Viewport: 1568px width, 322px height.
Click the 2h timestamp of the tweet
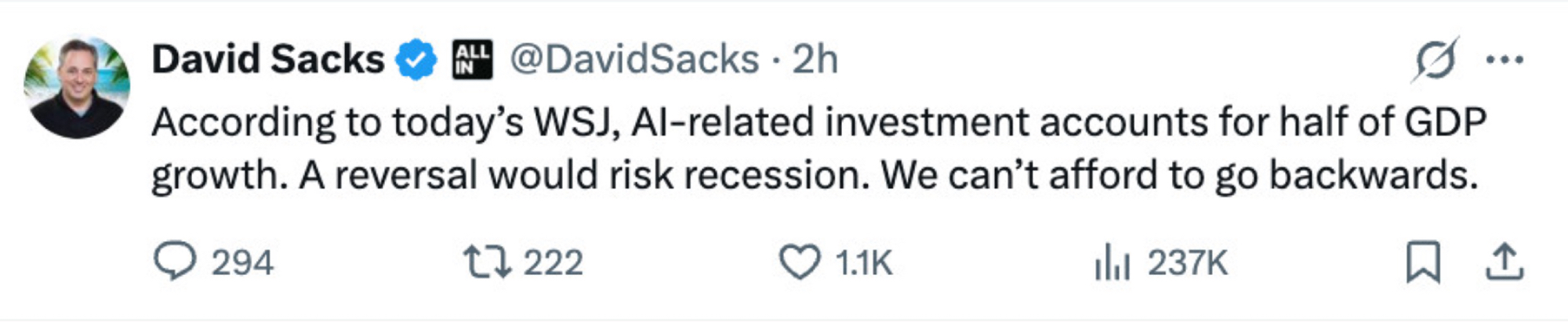tap(815, 60)
